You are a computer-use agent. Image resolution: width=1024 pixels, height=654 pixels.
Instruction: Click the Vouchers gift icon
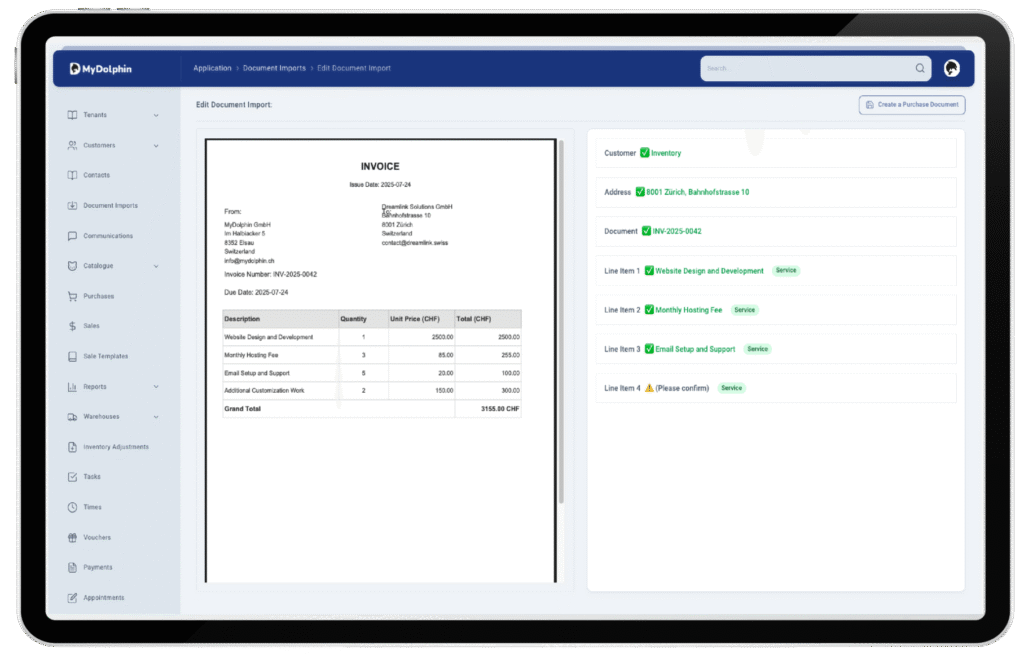point(72,537)
